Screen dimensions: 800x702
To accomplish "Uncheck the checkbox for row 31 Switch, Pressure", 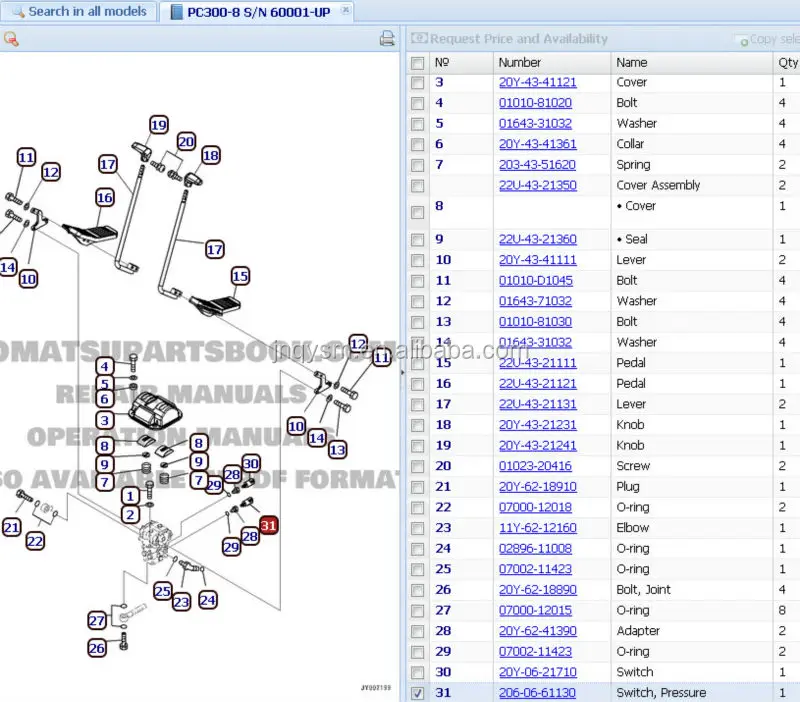I will pyautogui.click(x=418, y=693).
